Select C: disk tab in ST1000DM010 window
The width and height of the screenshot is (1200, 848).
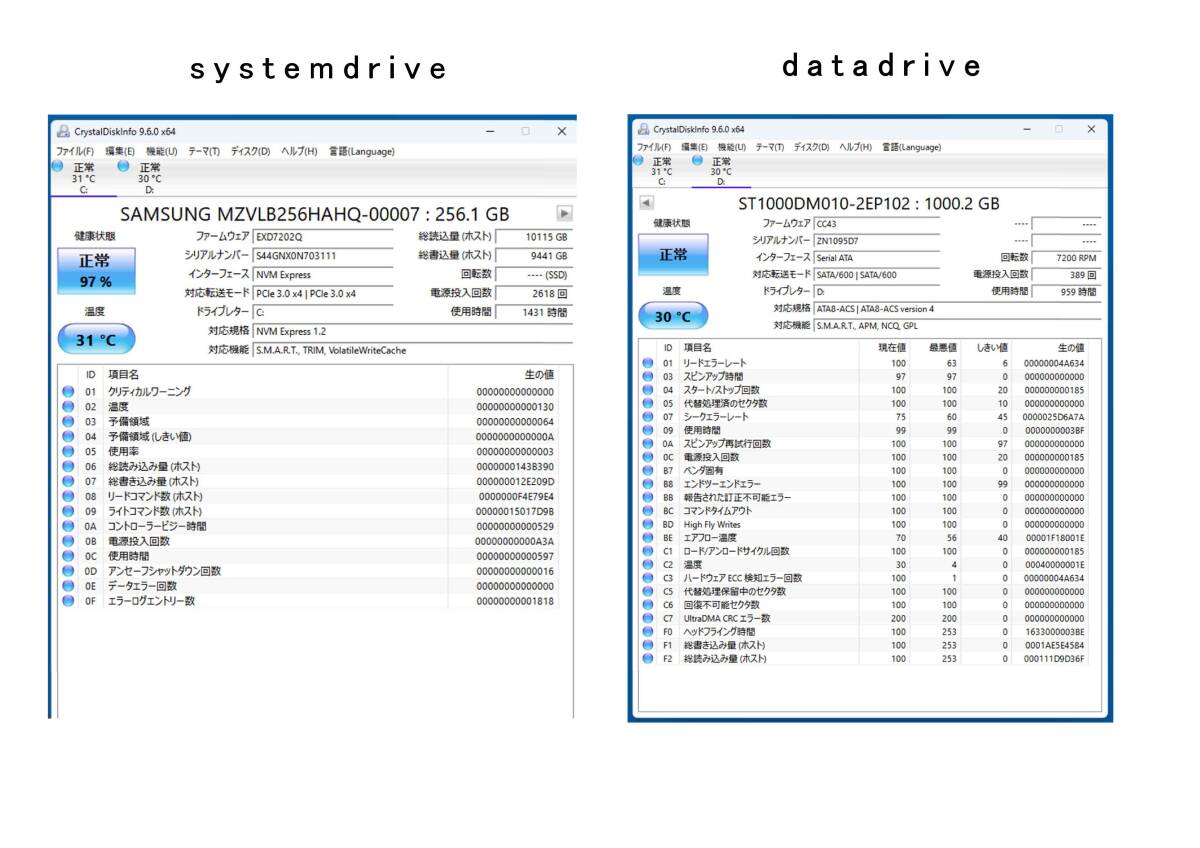(x=661, y=170)
